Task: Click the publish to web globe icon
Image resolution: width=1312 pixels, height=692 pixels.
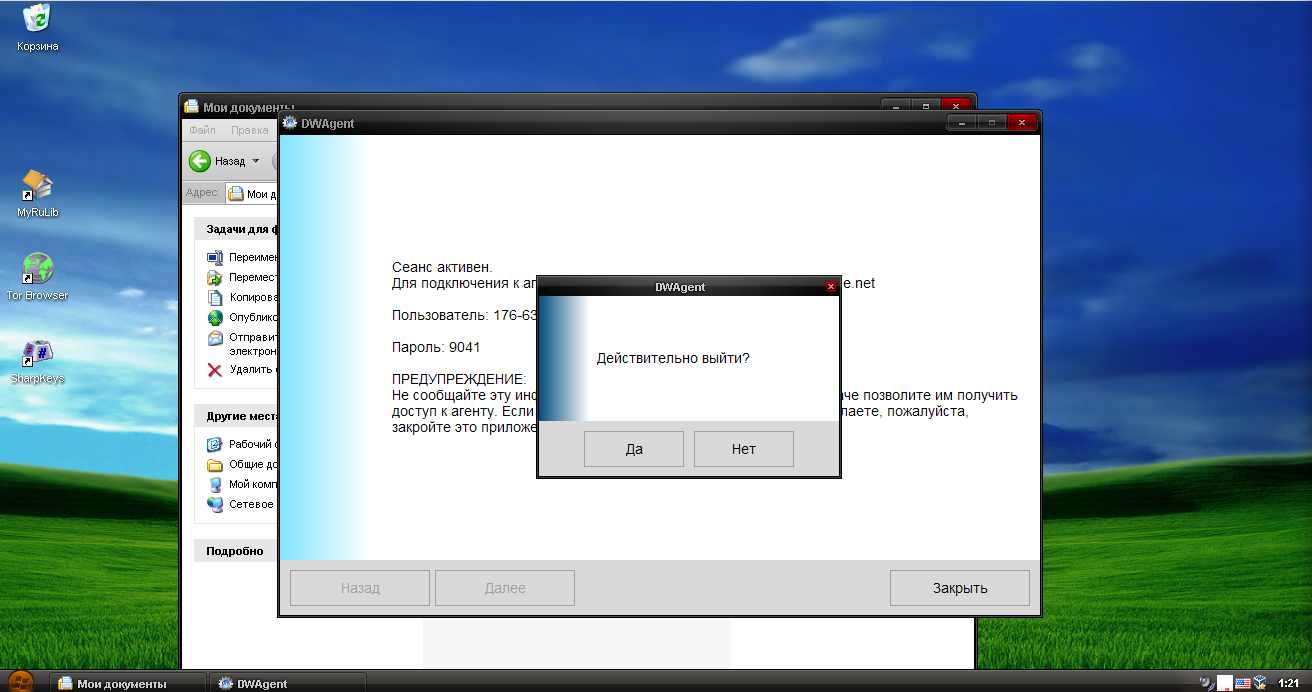Action: 214,317
